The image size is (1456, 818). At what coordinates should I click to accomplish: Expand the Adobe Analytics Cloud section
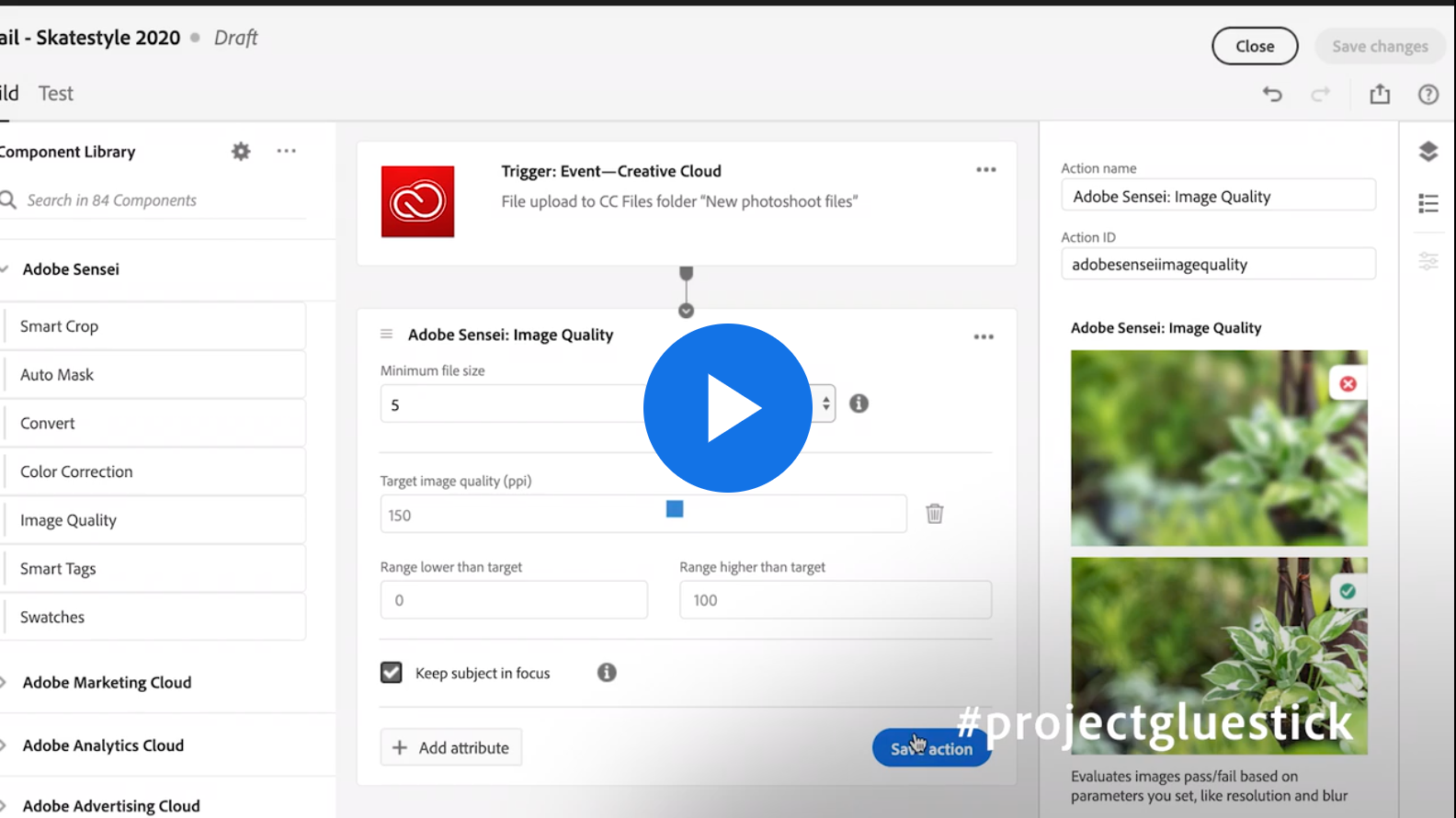coord(4,745)
